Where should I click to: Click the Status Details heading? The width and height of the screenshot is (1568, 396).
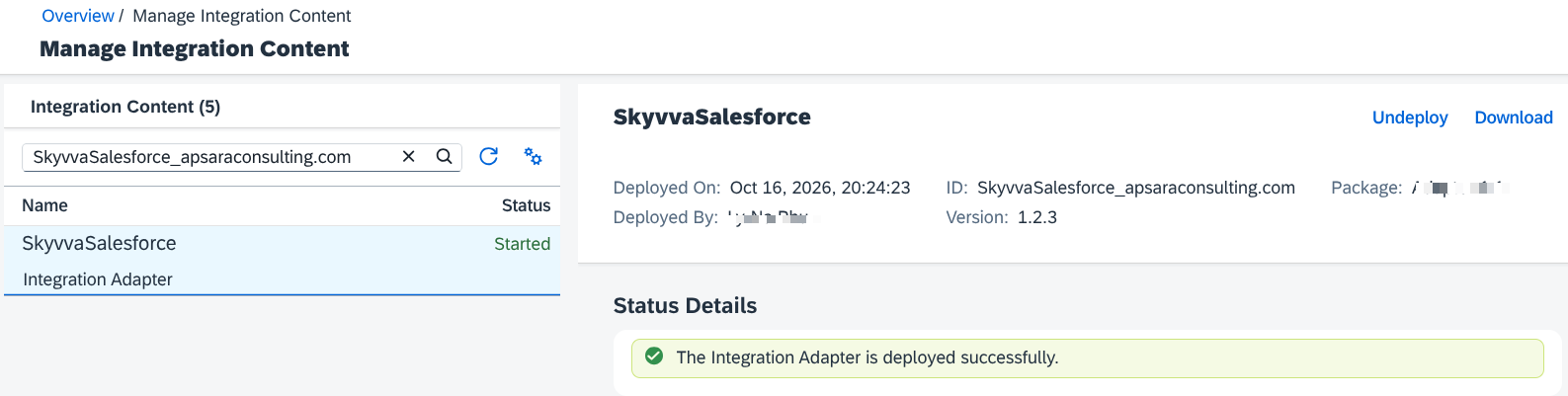pyautogui.click(x=685, y=306)
